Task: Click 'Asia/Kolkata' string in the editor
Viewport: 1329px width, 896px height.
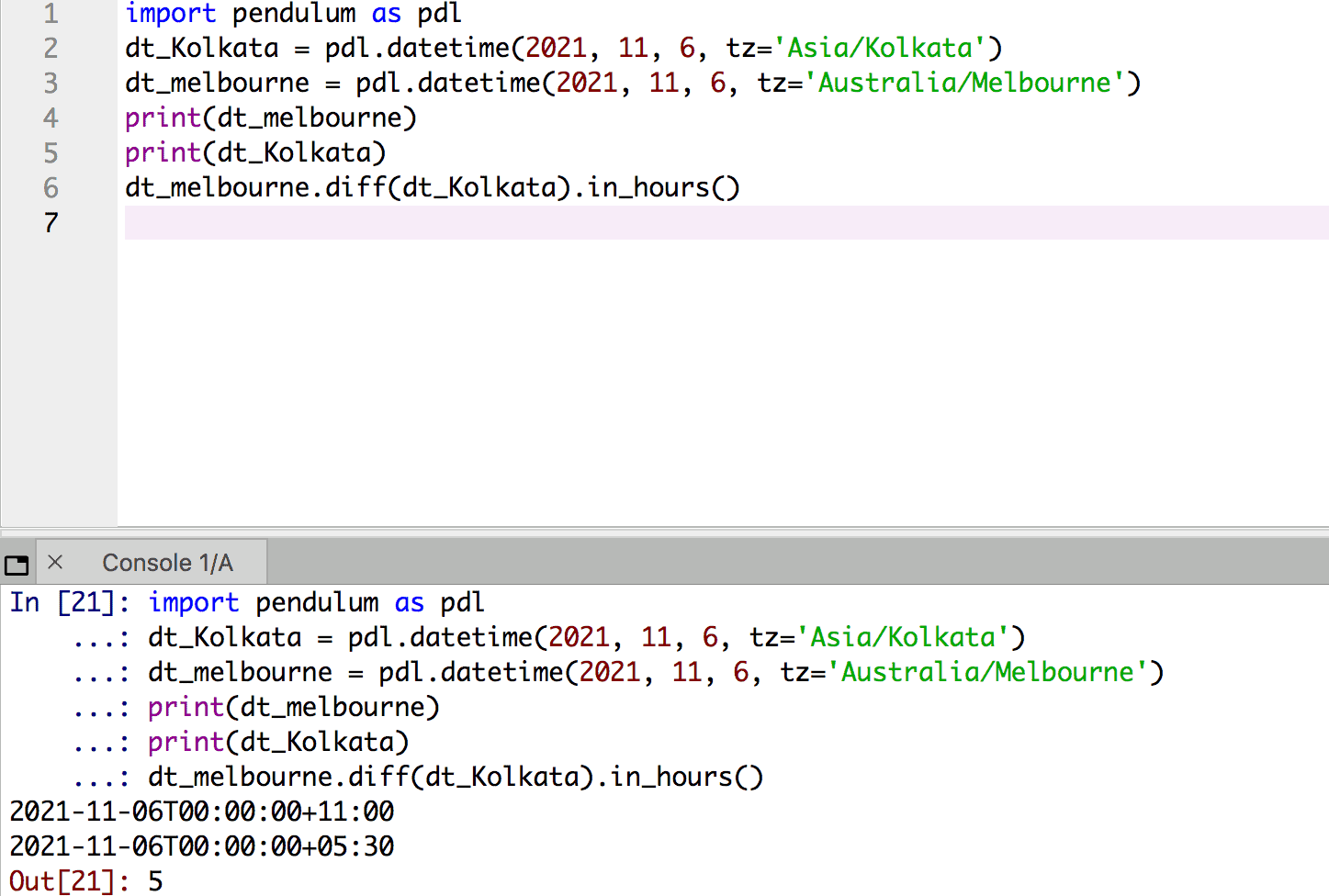Action: (880, 48)
